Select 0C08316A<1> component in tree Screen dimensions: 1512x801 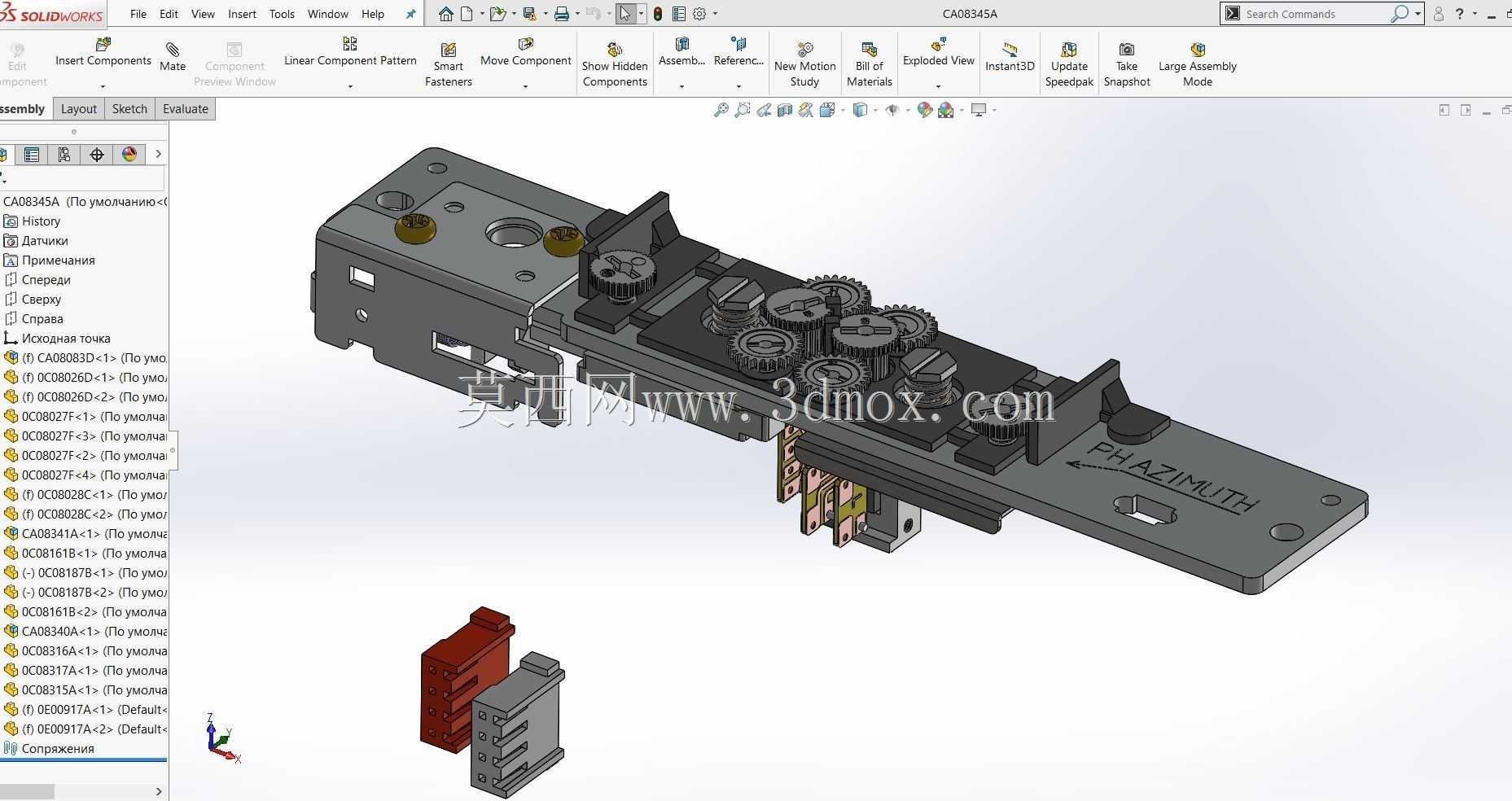click(x=85, y=651)
